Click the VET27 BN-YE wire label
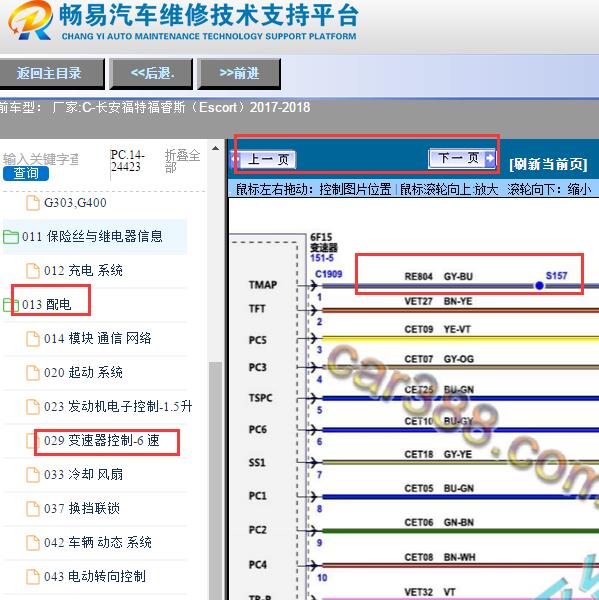Viewport: 599px width, 600px height. pyautogui.click(x=438, y=301)
